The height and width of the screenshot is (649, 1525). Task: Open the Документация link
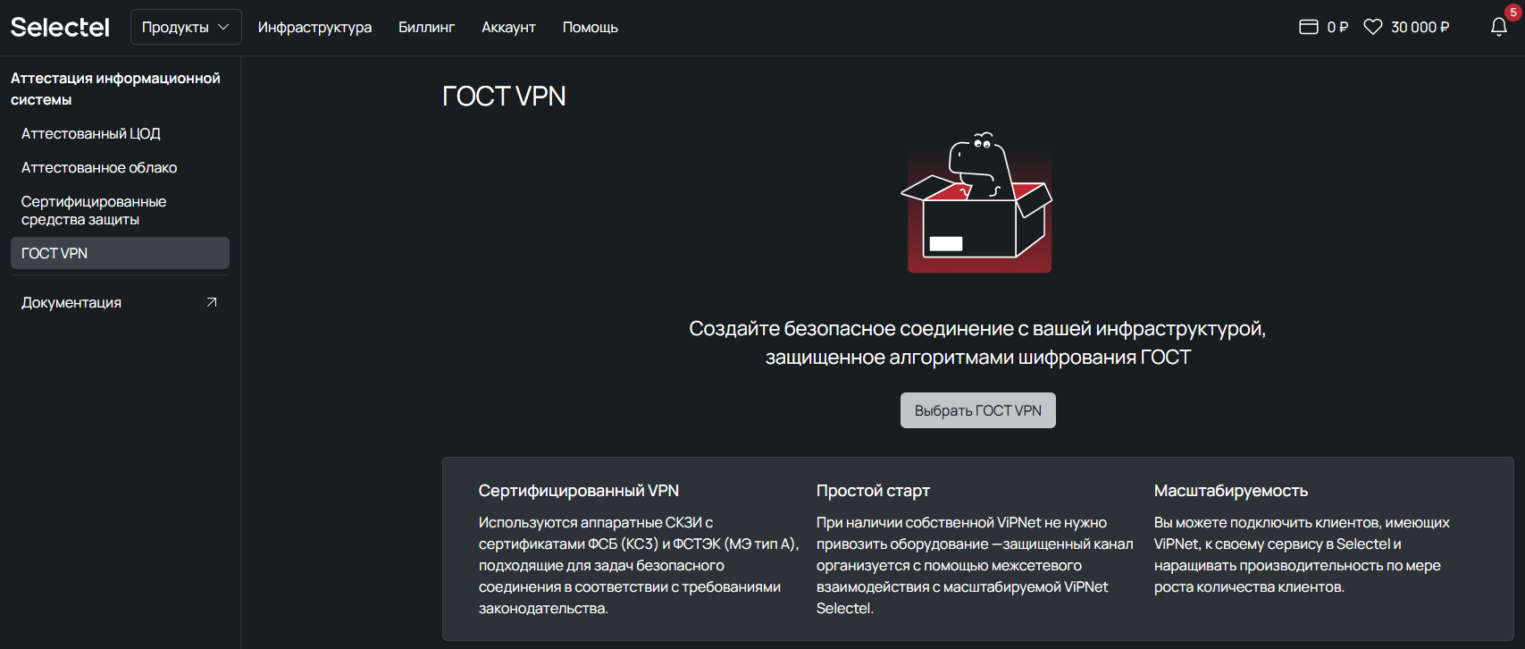(x=71, y=302)
